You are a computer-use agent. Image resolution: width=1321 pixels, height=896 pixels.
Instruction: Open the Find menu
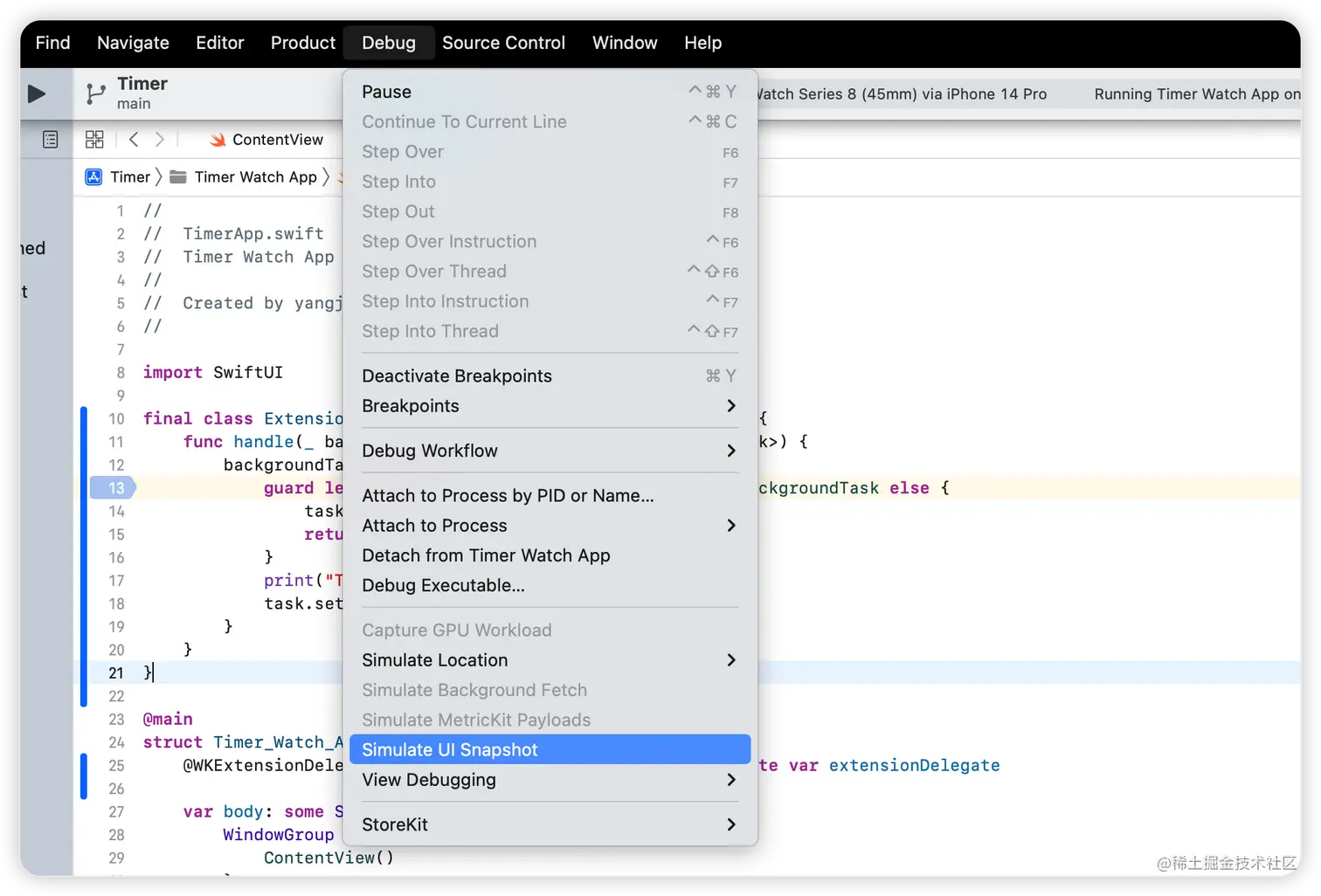pyautogui.click(x=52, y=43)
